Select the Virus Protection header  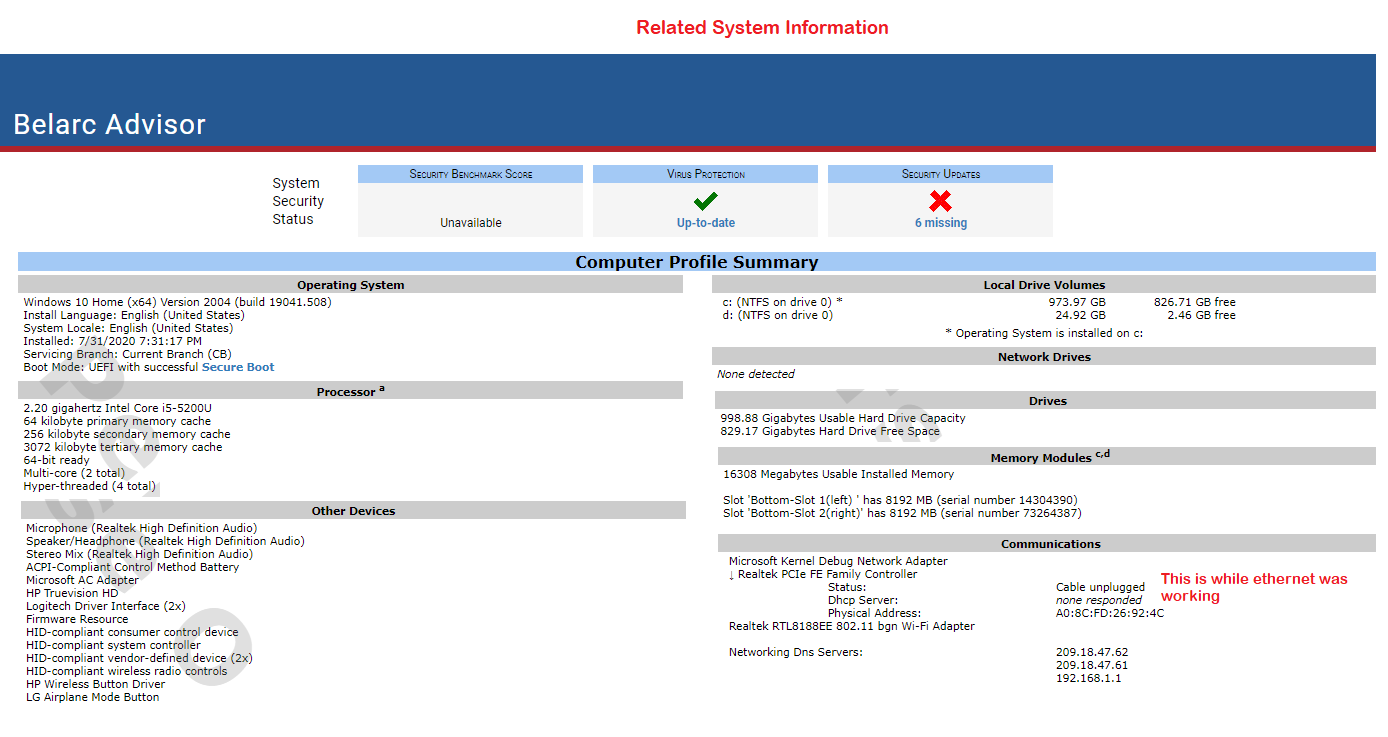(x=706, y=174)
